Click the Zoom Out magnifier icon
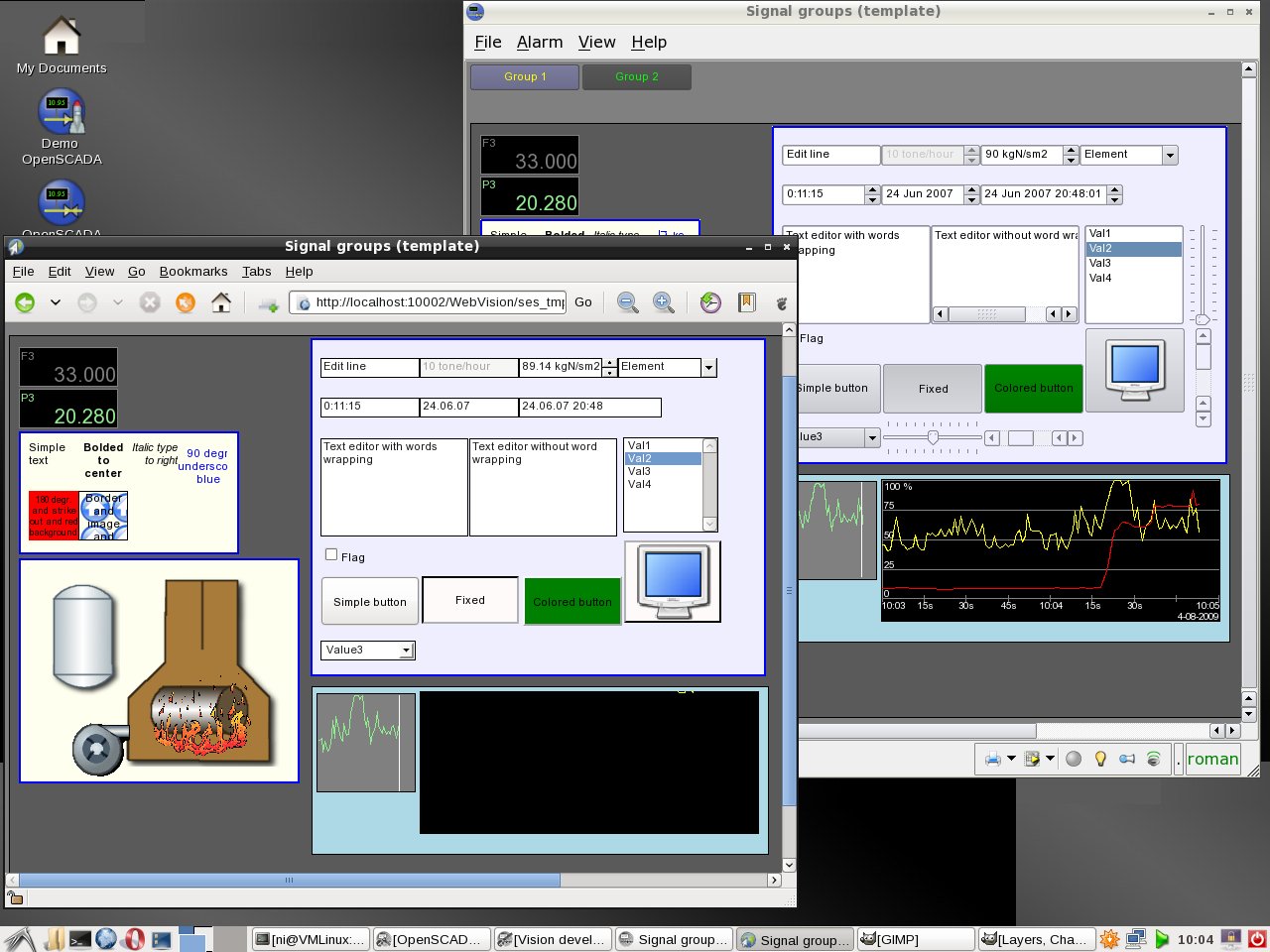Image resolution: width=1270 pixels, height=952 pixels. point(627,302)
